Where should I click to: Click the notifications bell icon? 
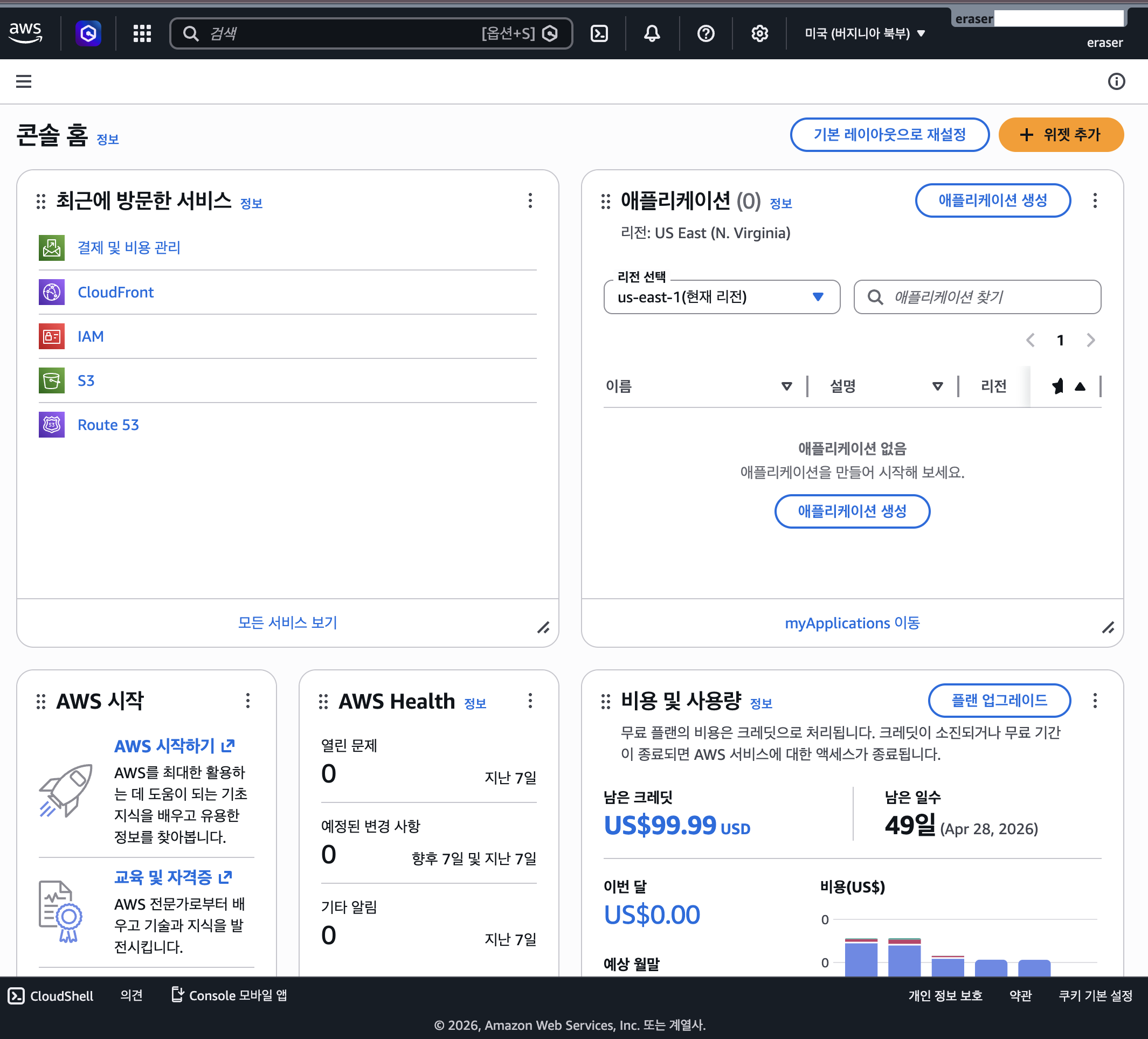(x=652, y=33)
